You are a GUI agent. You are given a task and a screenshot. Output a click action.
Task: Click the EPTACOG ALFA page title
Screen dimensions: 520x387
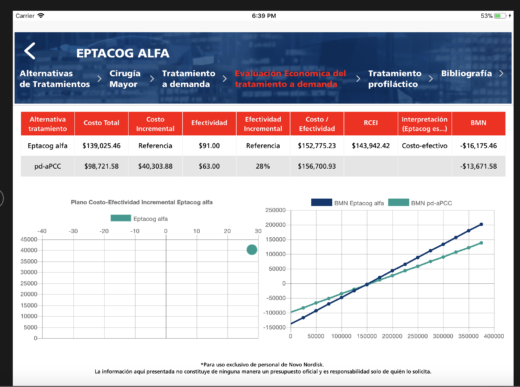123,53
